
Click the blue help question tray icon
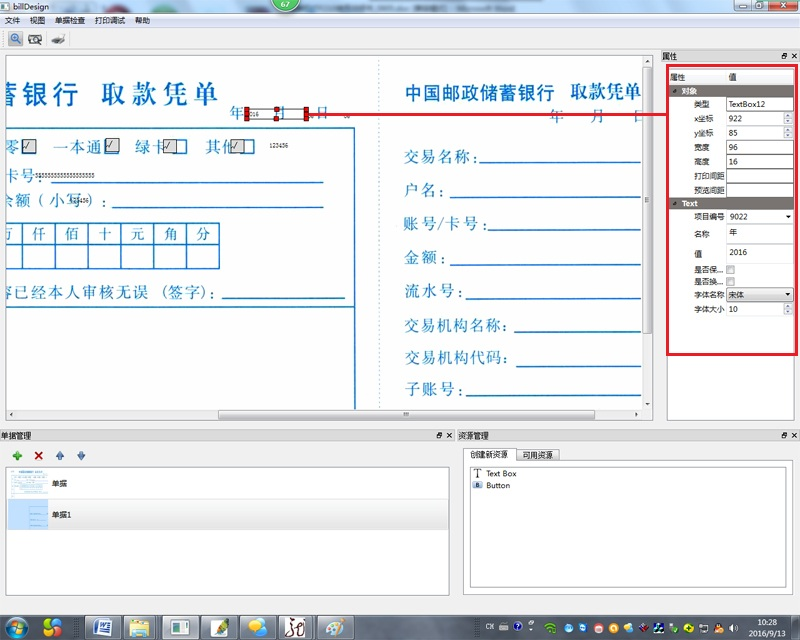[518, 626]
